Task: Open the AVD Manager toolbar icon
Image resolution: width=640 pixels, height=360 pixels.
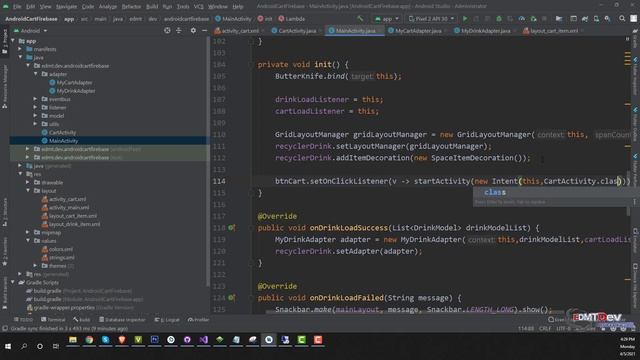Action: click(x=596, y=19)
